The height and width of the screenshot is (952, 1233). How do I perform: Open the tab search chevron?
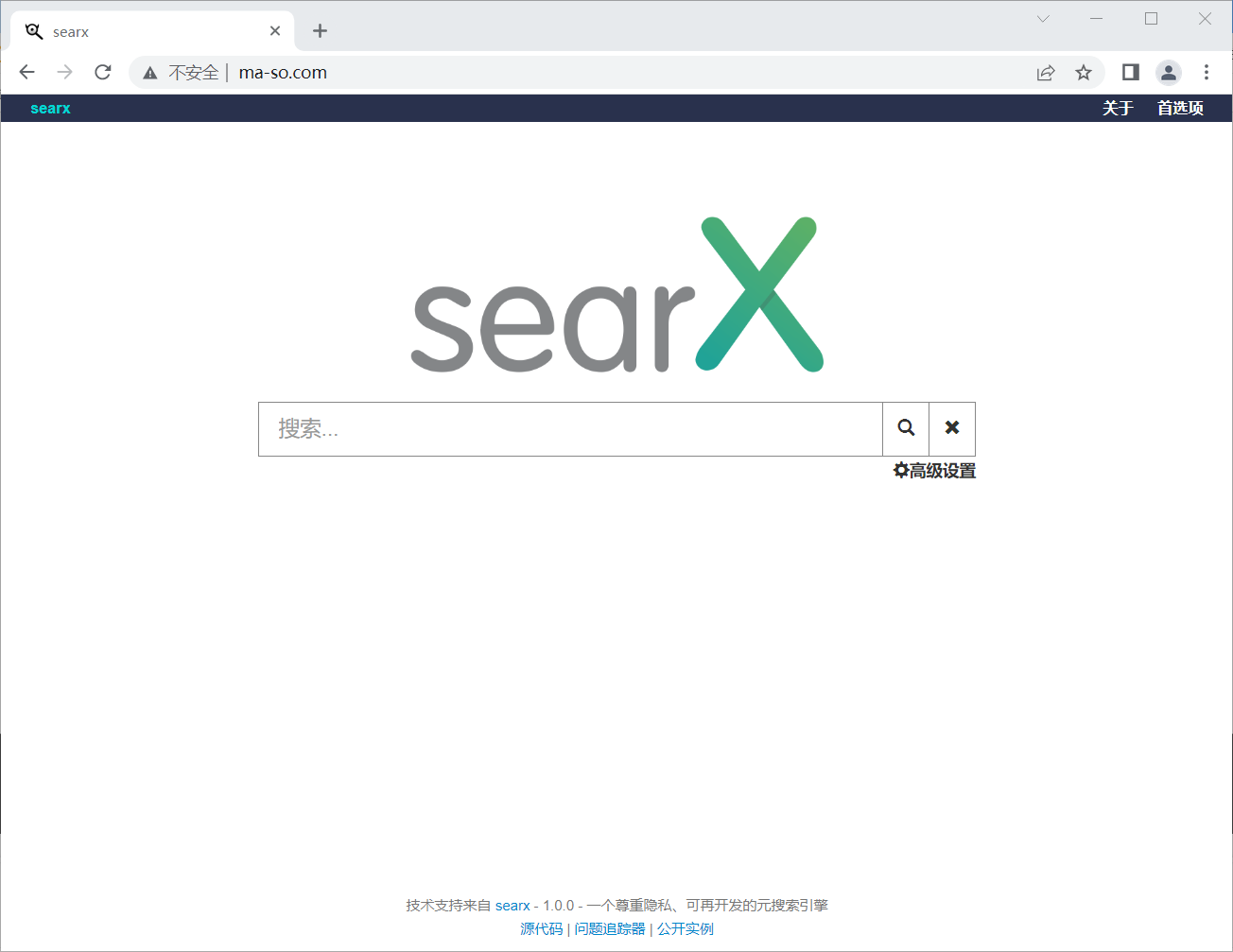tap(1043, 18)
